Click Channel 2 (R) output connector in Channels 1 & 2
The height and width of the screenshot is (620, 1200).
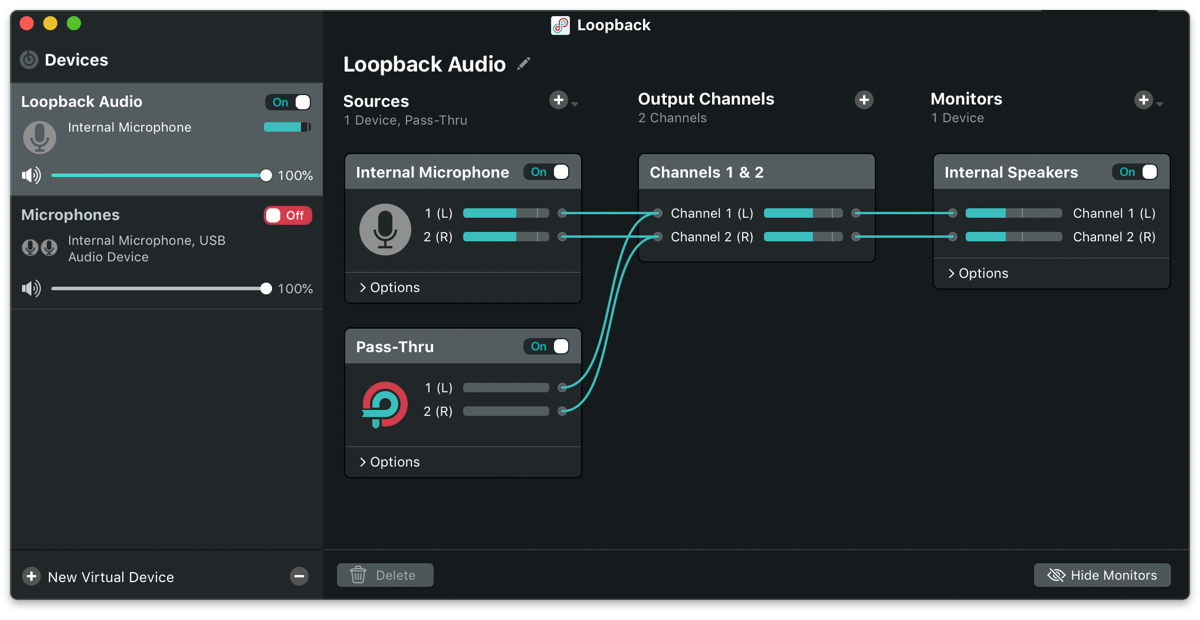(x=856, y=237)
